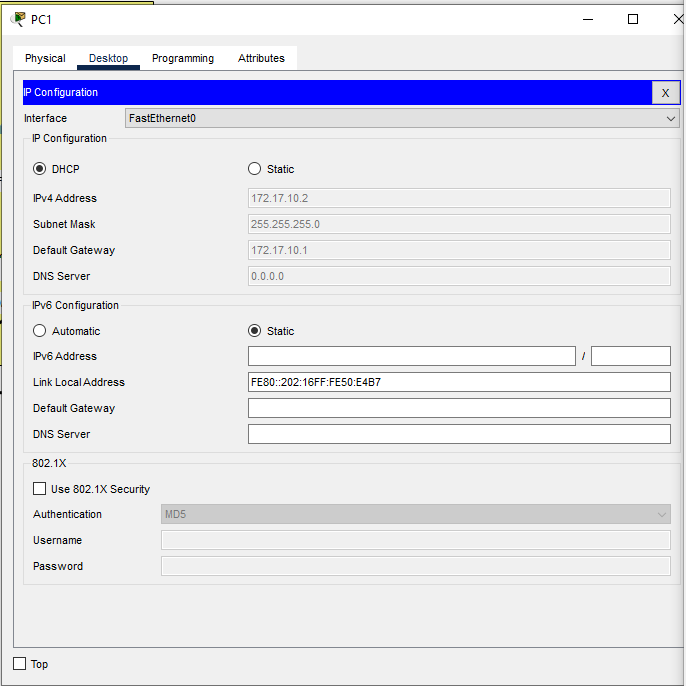Select the DHCP radio button
Viewport: 688px width, 686px height.
[39, 169]
